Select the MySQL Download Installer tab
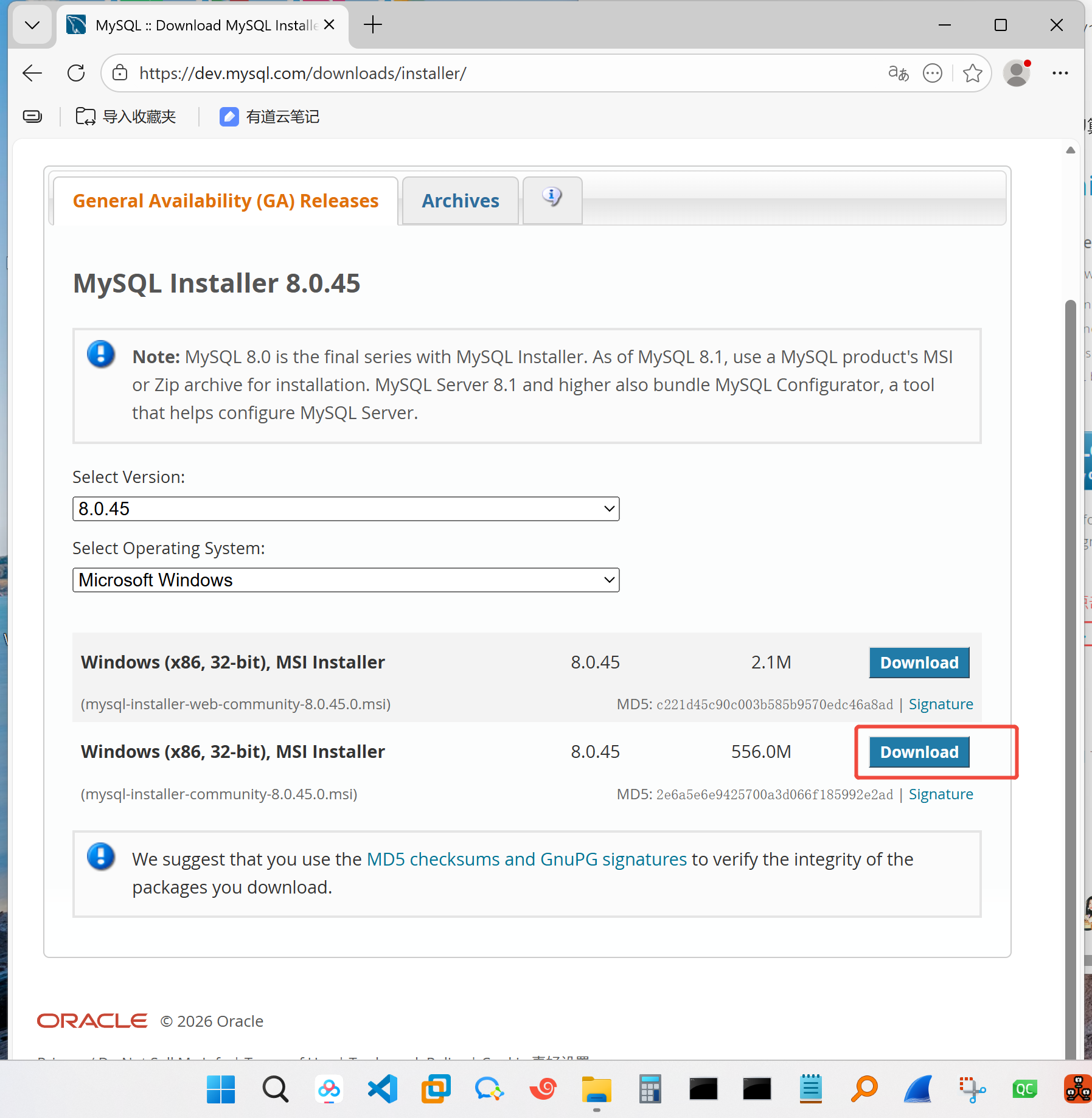 coord(203,25)
